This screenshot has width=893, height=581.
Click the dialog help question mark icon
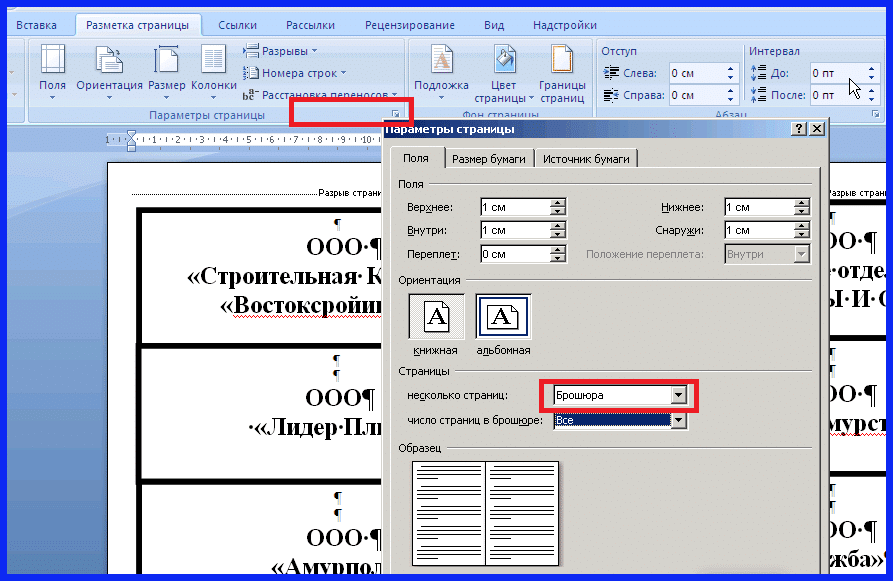click(x=799, y=129)
